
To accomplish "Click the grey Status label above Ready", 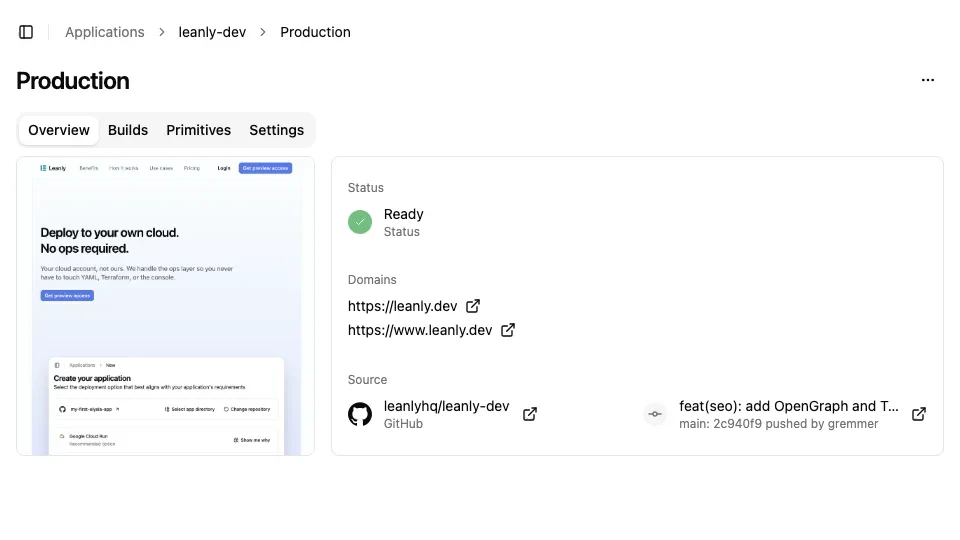I will [366, 188].
